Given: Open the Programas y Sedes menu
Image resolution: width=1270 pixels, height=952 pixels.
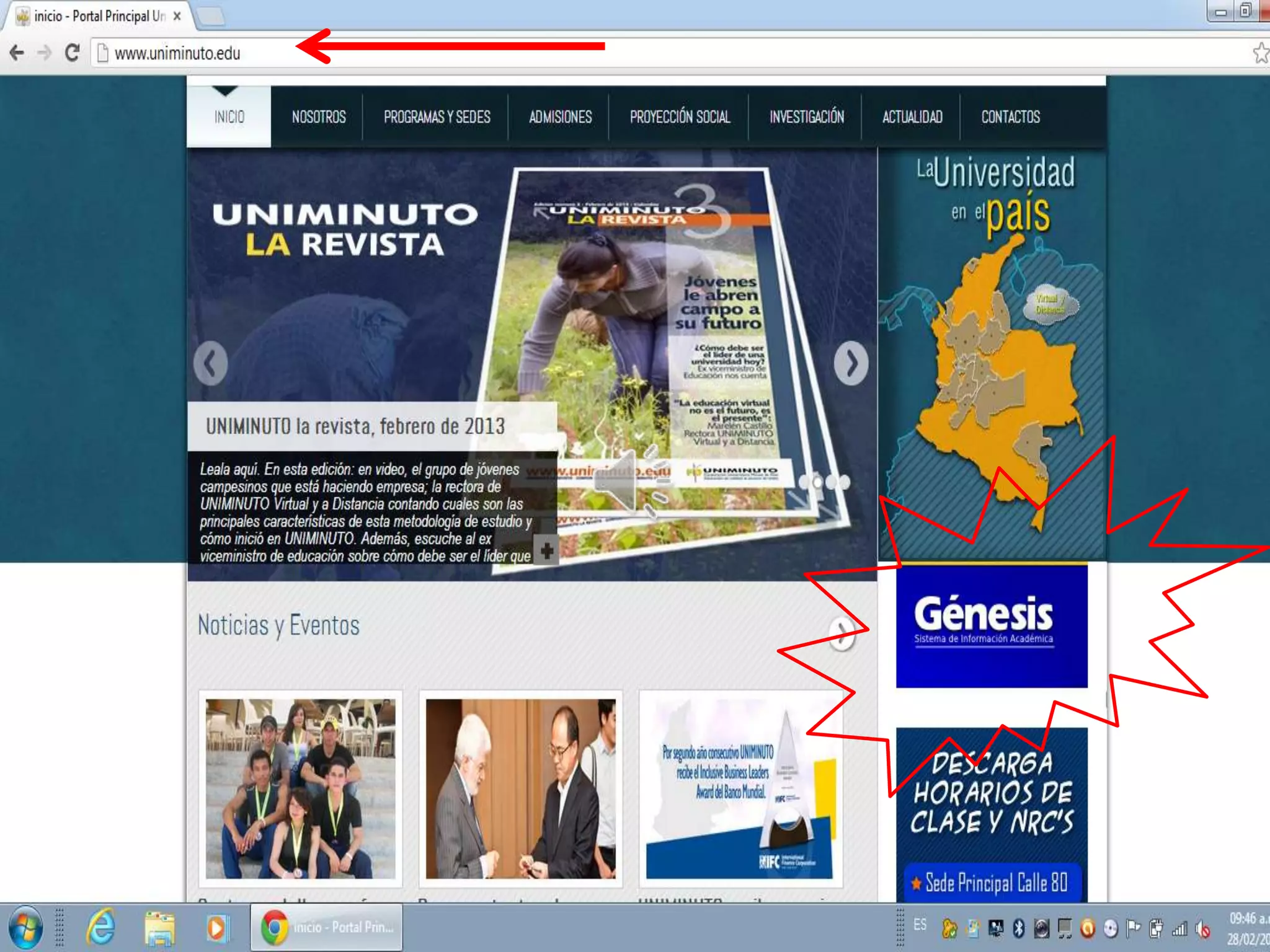Looking at the screenshot, I should coord(437,117).
